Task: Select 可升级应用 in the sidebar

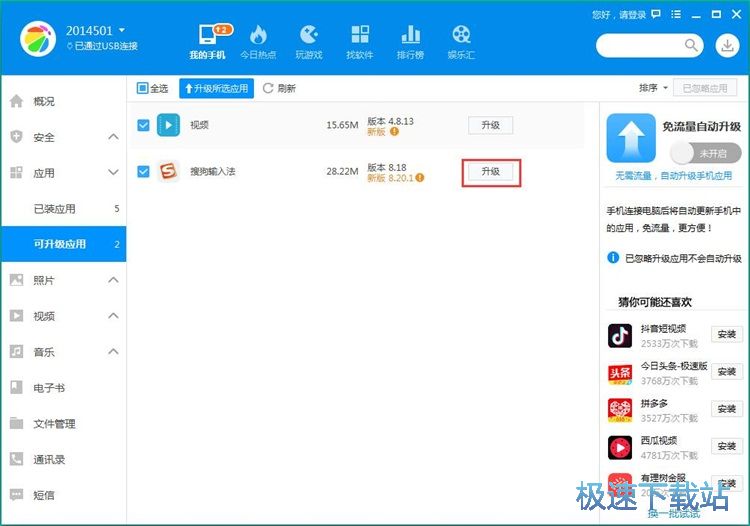Action: 63,244
